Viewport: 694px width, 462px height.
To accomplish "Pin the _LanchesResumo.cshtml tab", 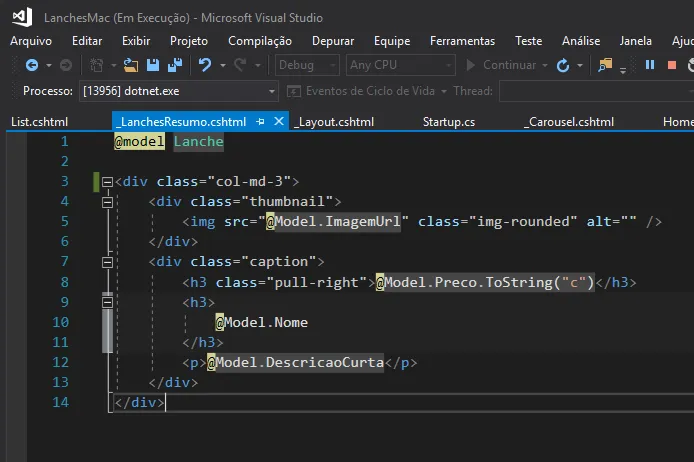I will point(261,122).
